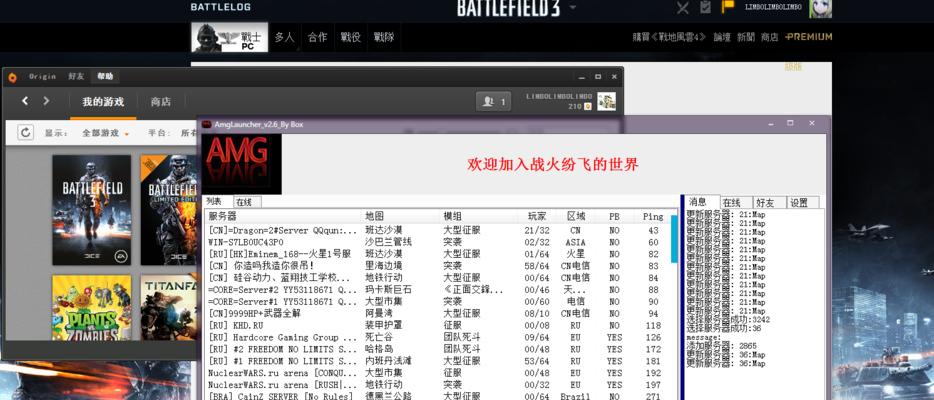Select [RU][HK]Eminem_168 server row
Screen dimensions: 934x400
tap(438, 254)
